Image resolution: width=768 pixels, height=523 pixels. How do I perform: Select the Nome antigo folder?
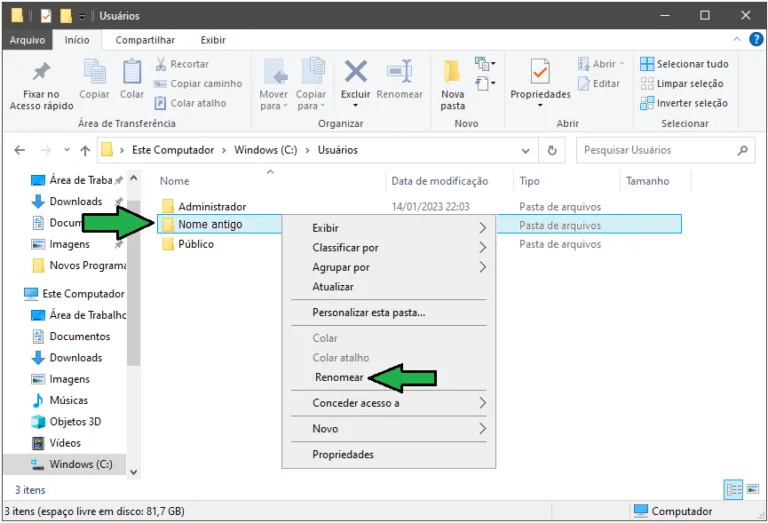tap(210, 225)
